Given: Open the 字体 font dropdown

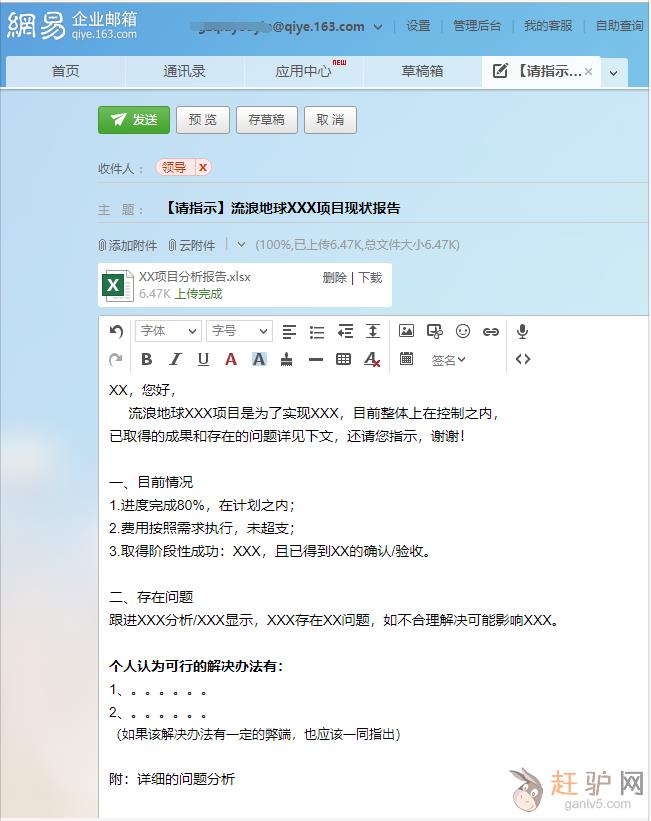Looking at the screenshot, I should [x=168, y=331].
